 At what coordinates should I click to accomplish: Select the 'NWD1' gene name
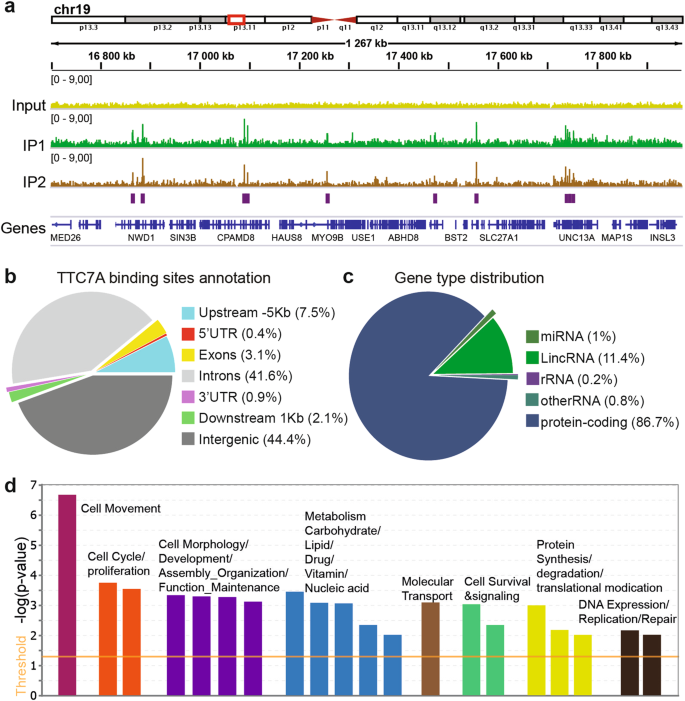coord(141,238)
